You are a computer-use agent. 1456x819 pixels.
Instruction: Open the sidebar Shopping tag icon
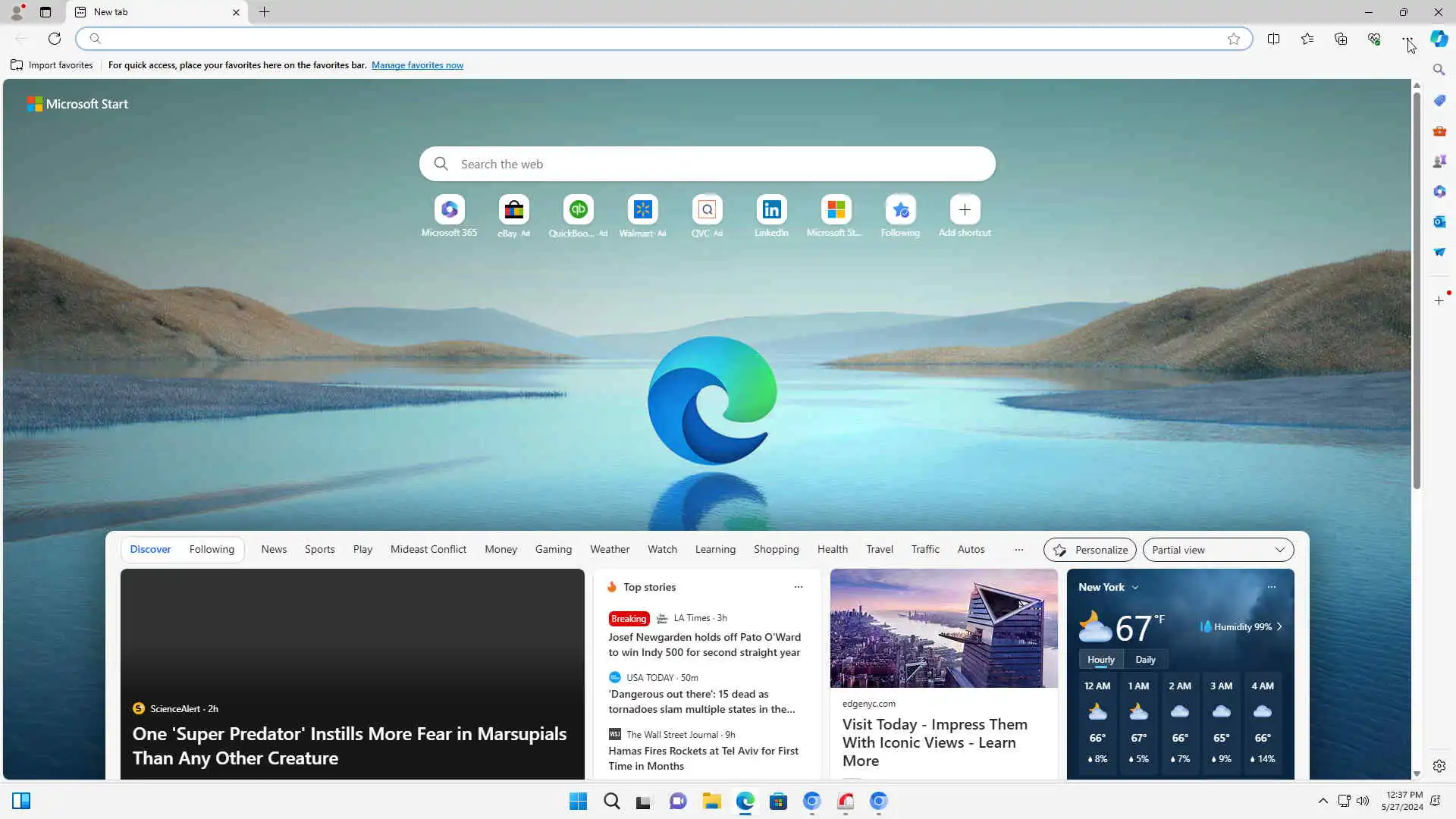1439,100
